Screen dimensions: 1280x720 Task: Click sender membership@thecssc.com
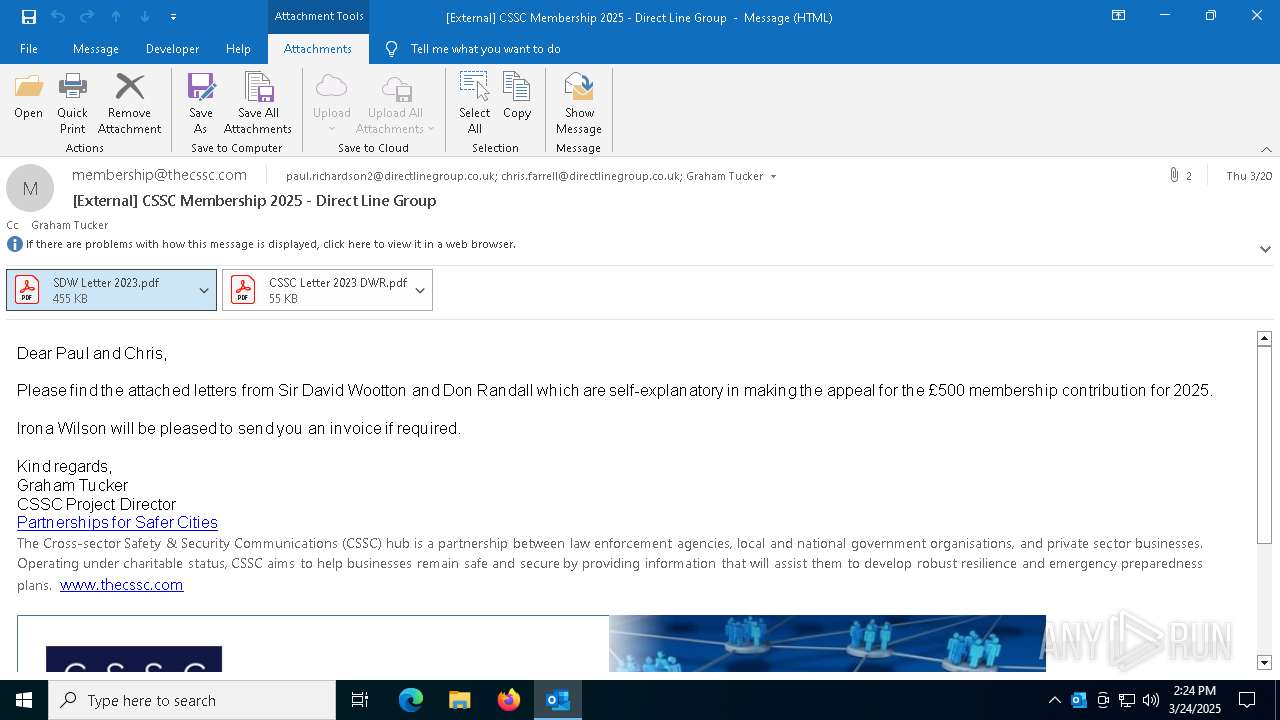pyautogui.click(x=159, y=175)
